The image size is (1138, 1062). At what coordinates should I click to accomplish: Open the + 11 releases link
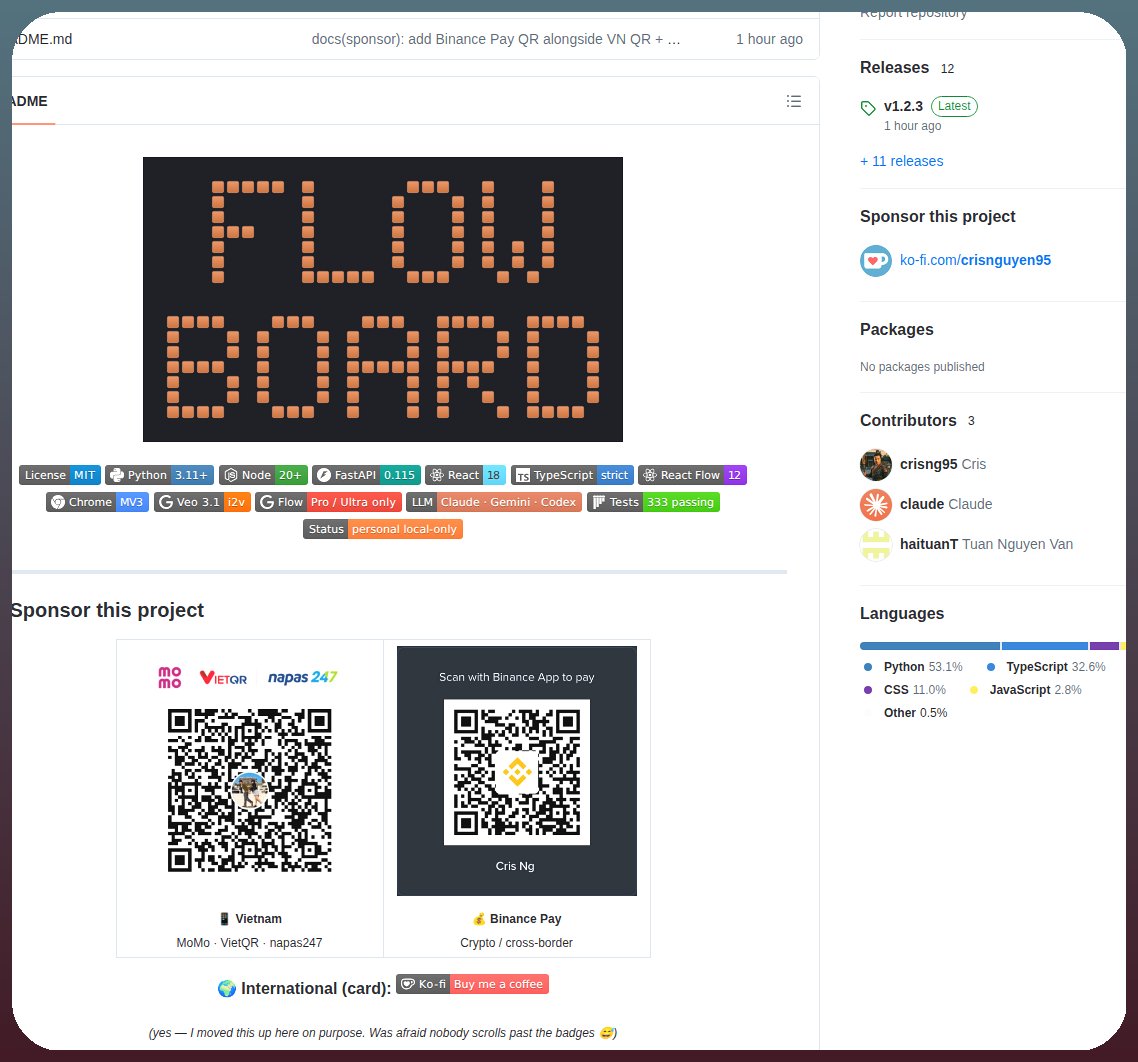[x=901, y=161]
